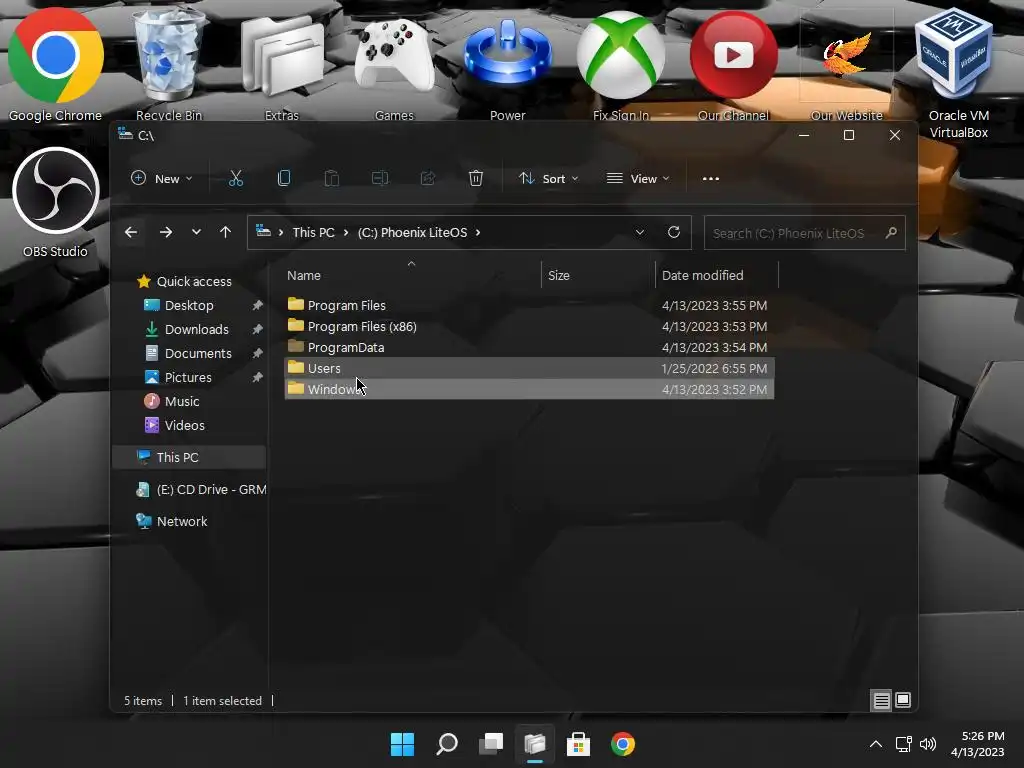Select This PC in navigation pane
The image size is (1024, 768).
(189, 457)
